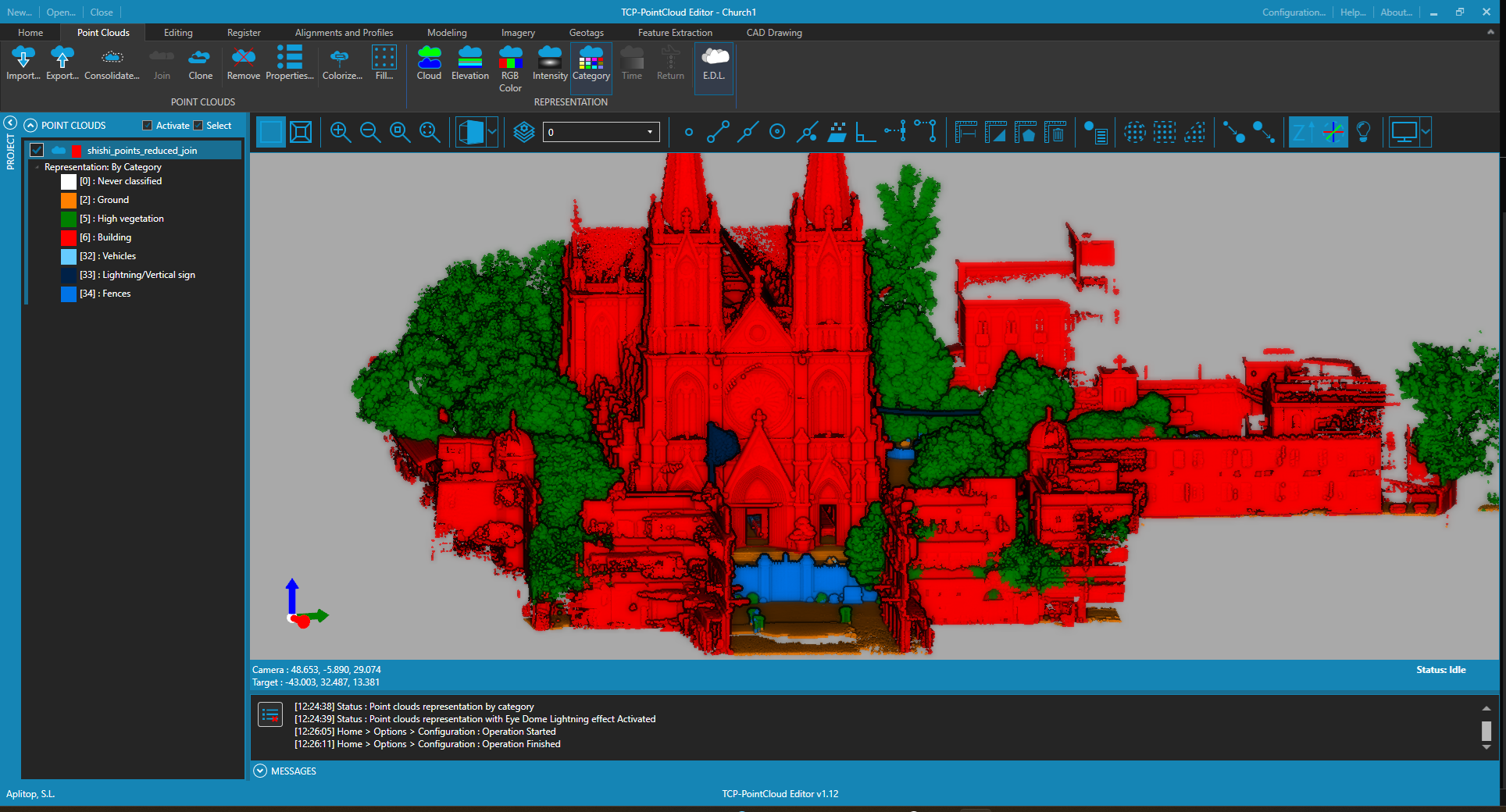1506x812 pixels.
Task: Click the Import point cloud icon
Action: (23, 62)
